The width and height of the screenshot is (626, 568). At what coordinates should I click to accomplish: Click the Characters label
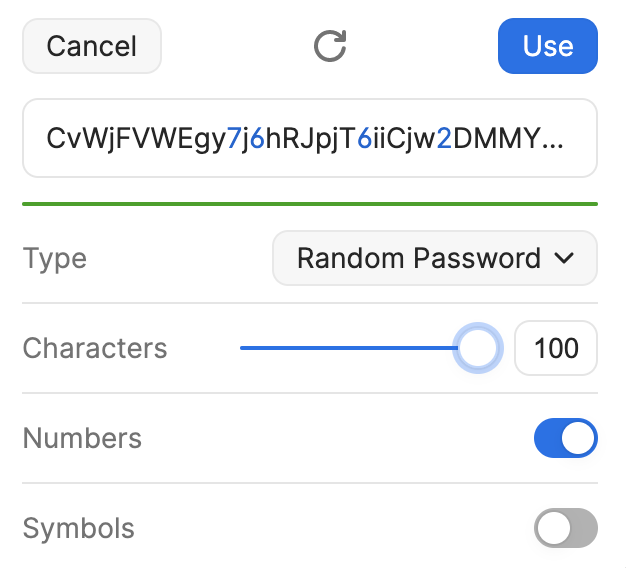click(95, 348)
